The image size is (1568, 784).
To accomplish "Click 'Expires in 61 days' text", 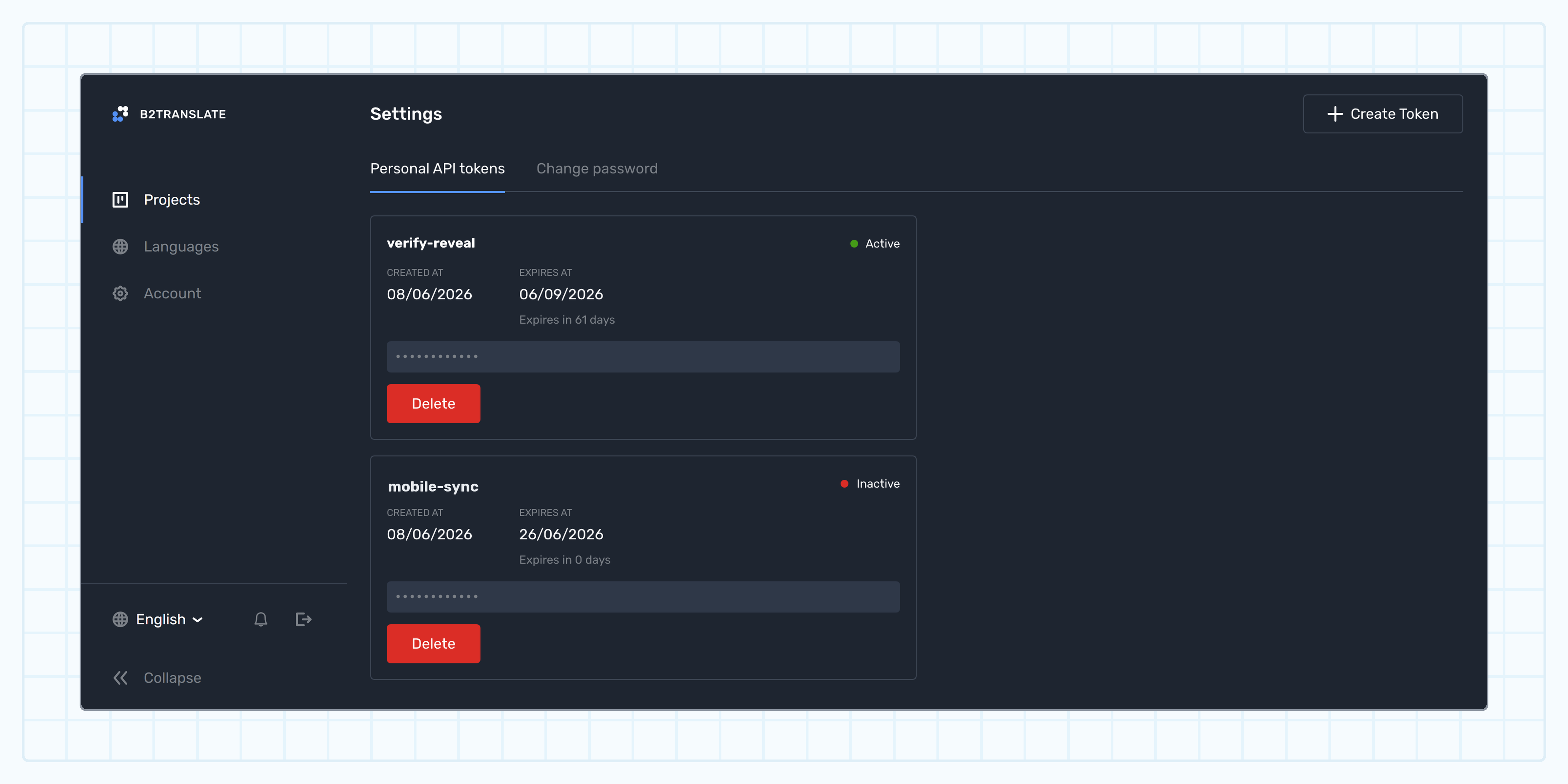I will (x=567, y=320).
